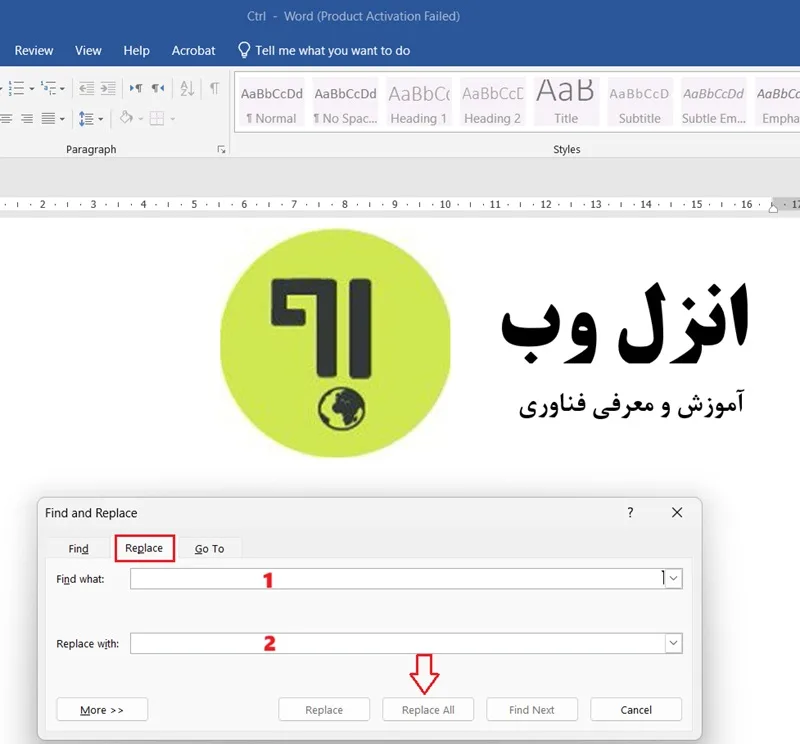Open the Help ribbon tab
Screen dimensions: 800x744
[x=136, y=51]
